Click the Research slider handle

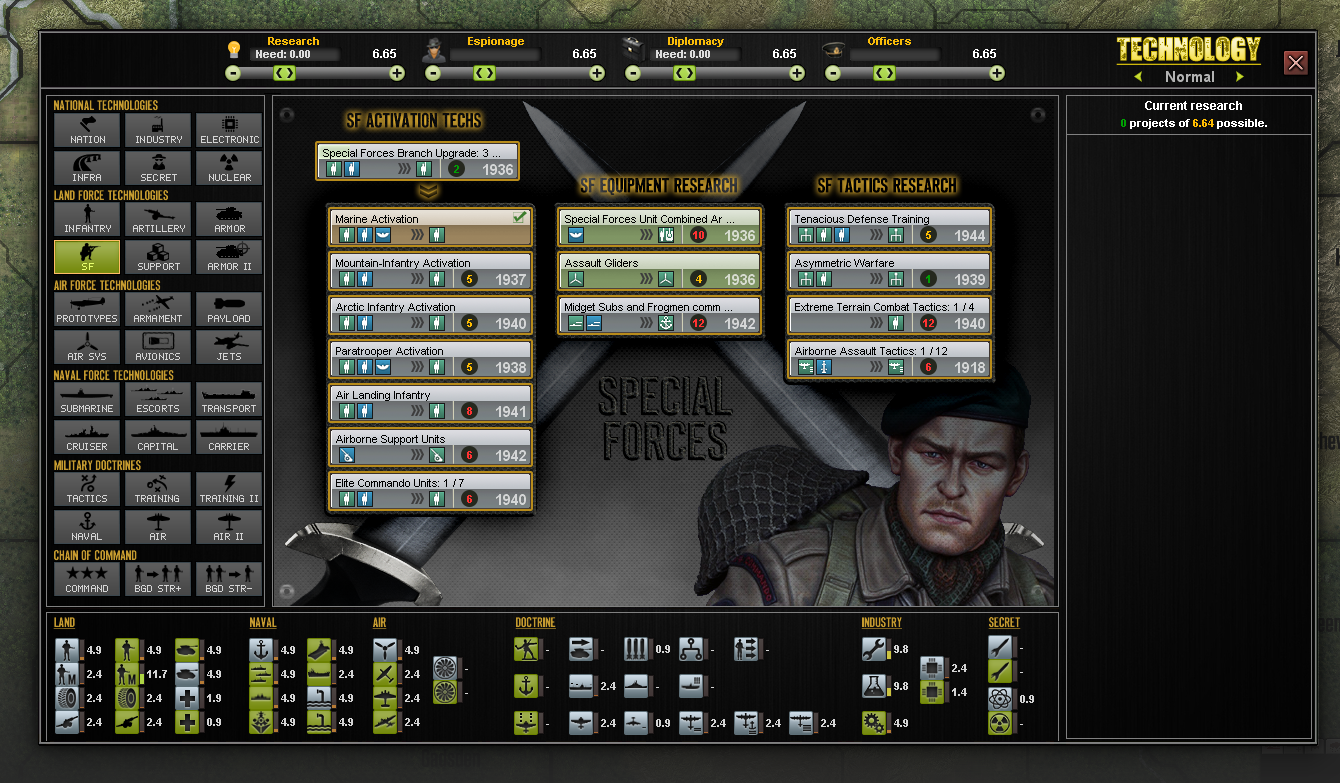pyautogui.click(x=285, y=73)
